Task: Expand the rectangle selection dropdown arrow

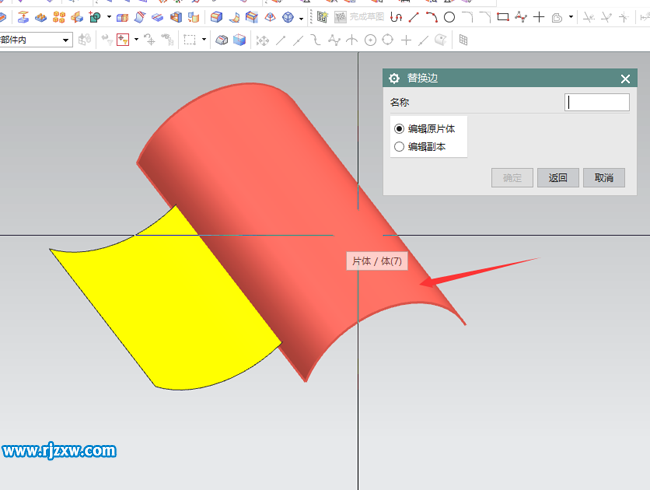Action: pyautogui.click(x=203, y=39)
